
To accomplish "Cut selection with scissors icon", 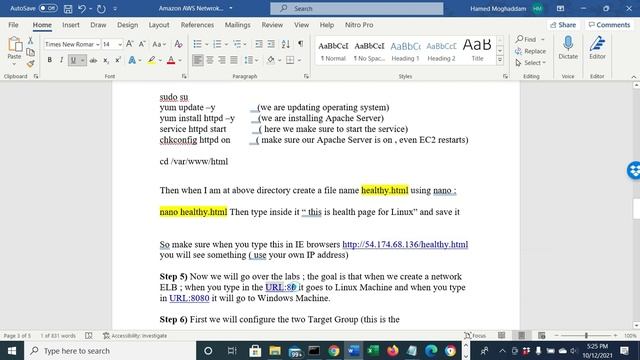I will tap(30, 40).
